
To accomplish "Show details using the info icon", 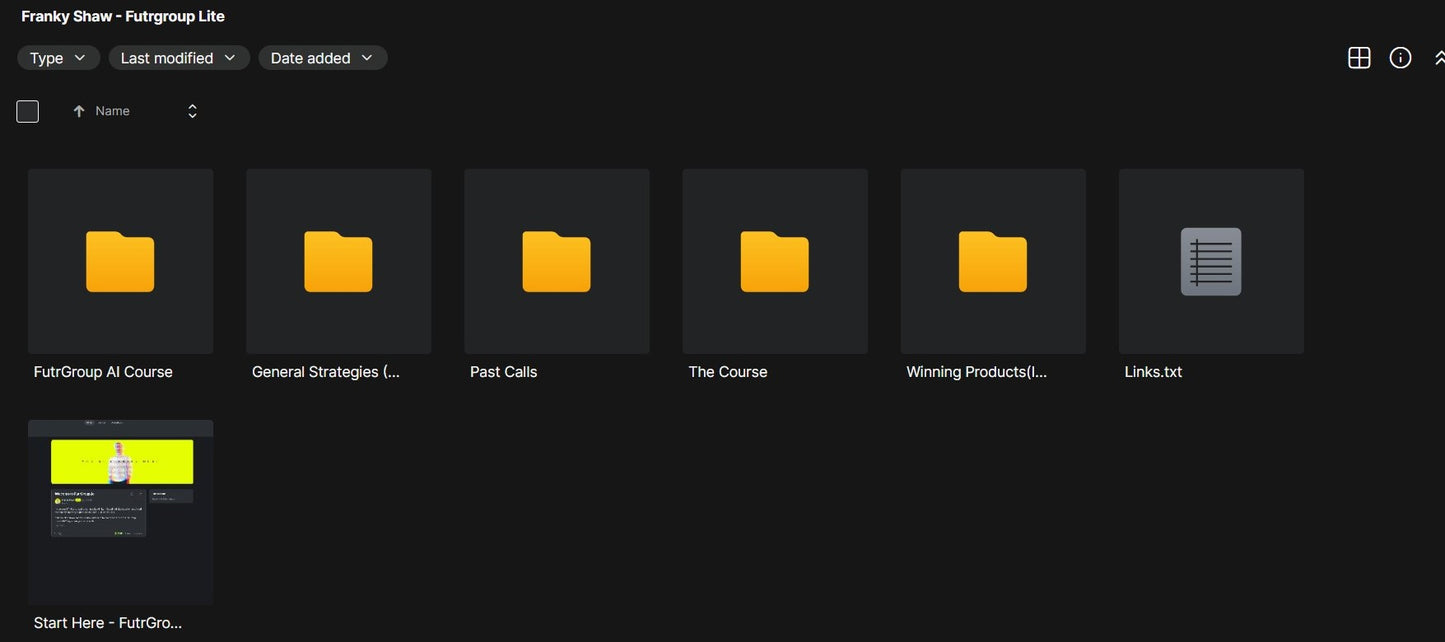I will pyautogui.click(x=1400, y=58).
